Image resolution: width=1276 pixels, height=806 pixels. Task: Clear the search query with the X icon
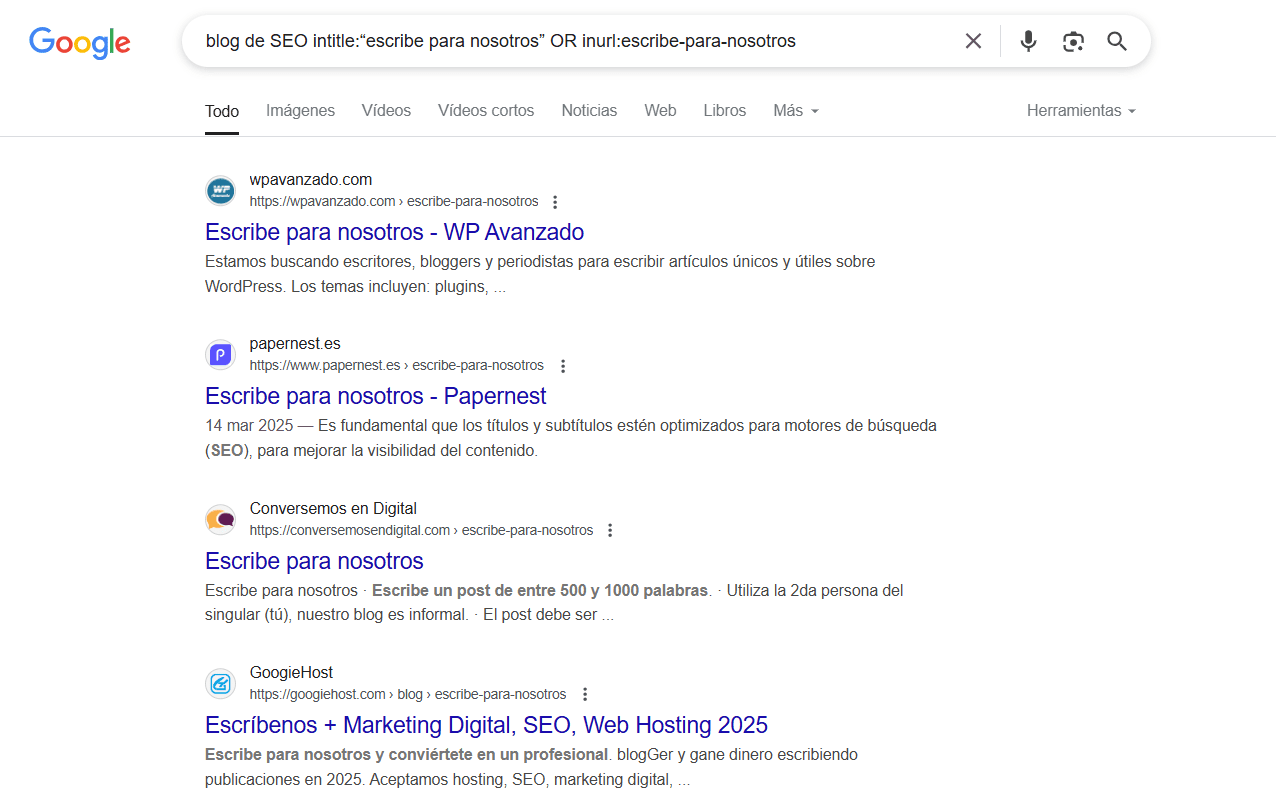pyautogui.click(x=973, y=41)
